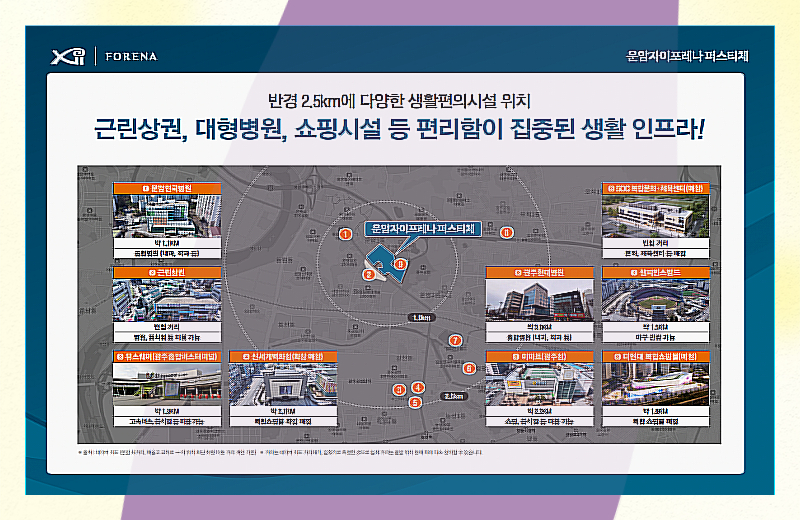Click the distance row under the 광주현대병원 photo
800x520 pixels.
click(539, 327)
